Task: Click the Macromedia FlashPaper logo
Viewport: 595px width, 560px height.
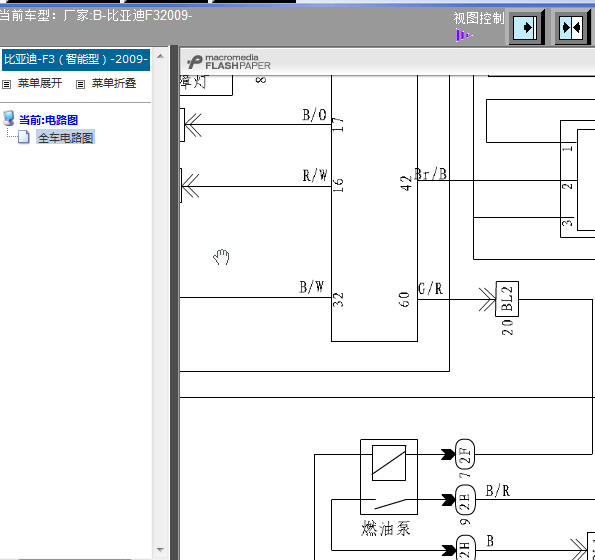Action: pos(229,62)
